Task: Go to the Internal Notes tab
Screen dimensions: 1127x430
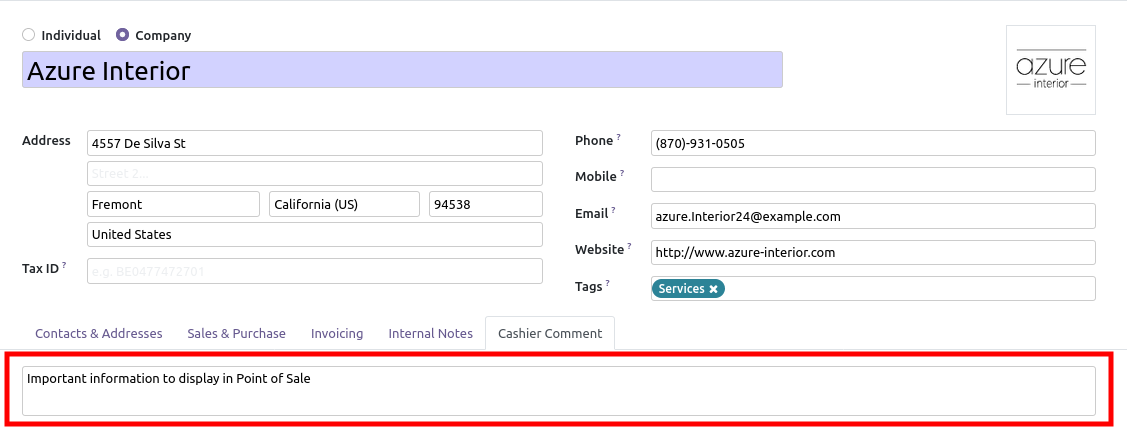Action: 431,334
